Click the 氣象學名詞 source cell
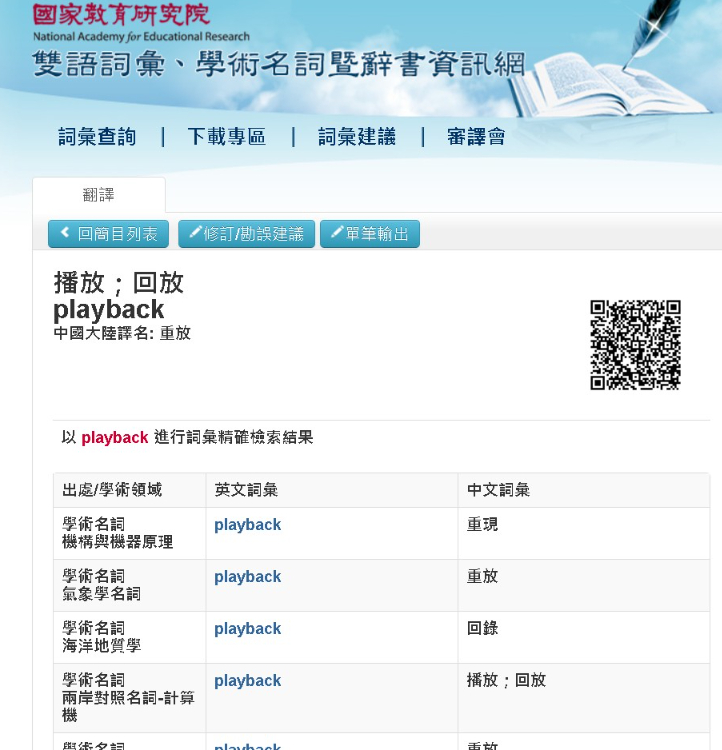 (130, 585)
